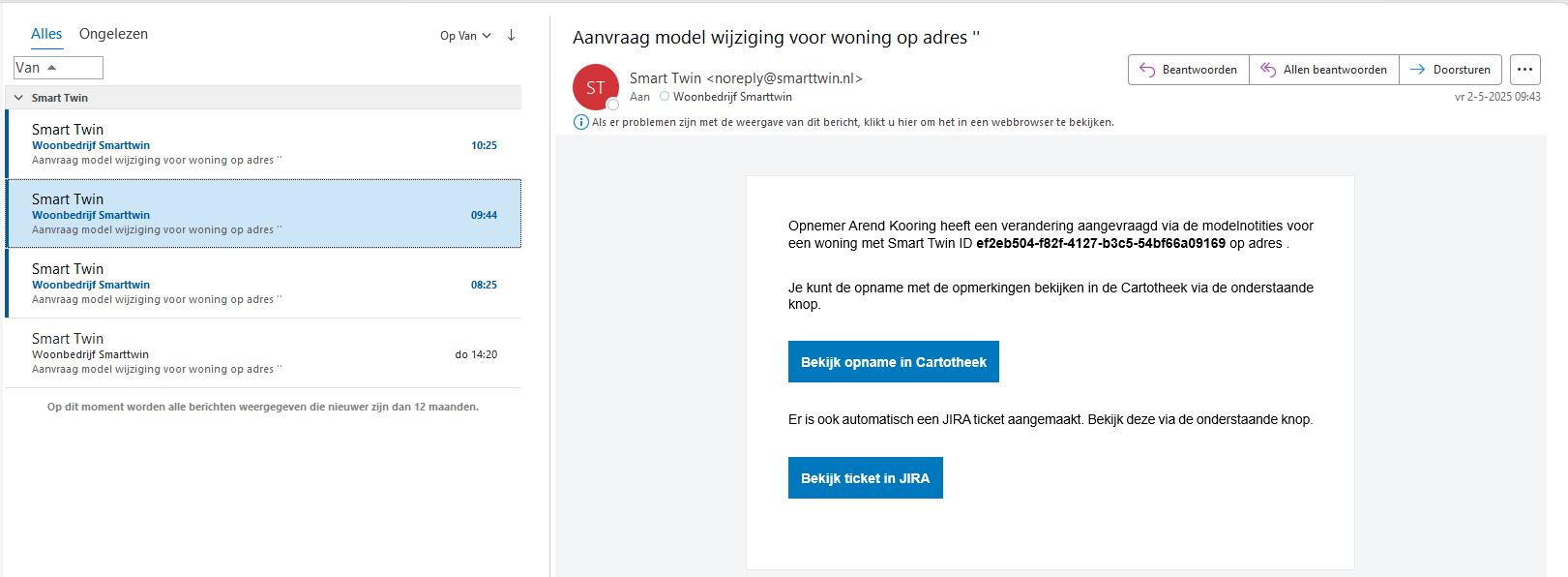Open the Smart Twin email from 10:25
Screen dimensions: 1568x577
tap(263, 144)
